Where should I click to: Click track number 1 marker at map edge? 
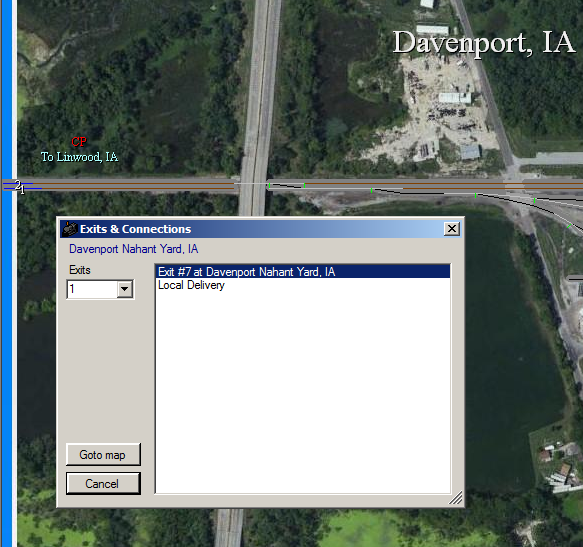click(23, 190)
